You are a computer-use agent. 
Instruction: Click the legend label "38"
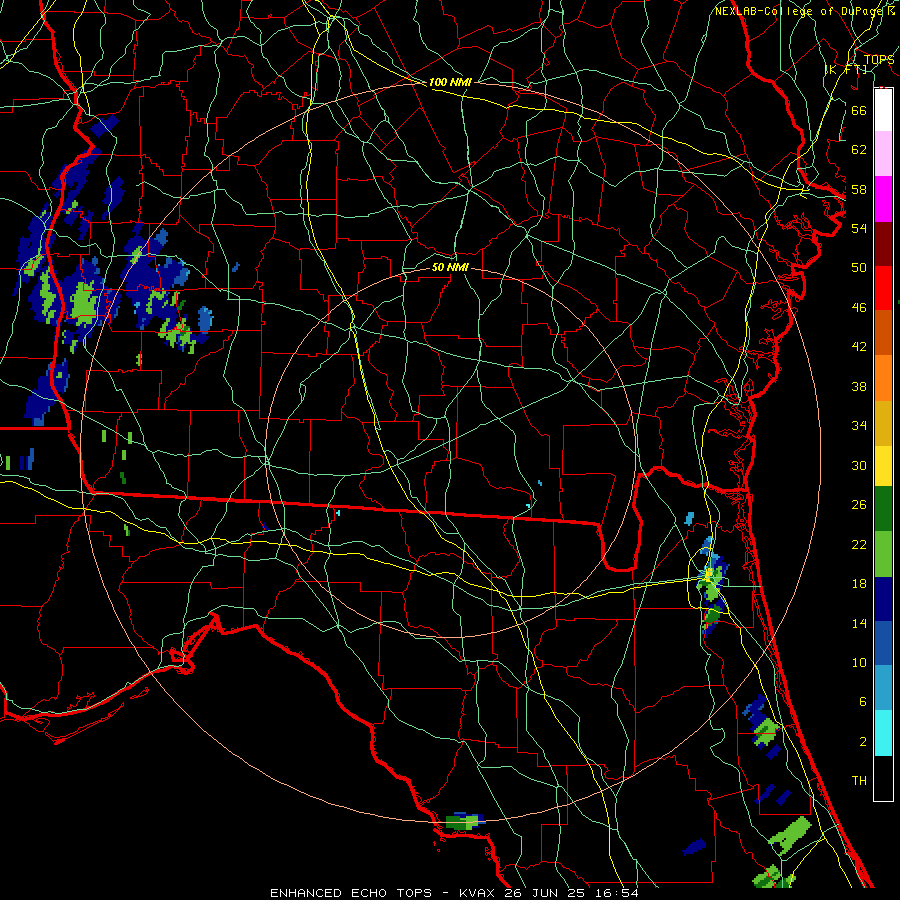tap(859, 386)
